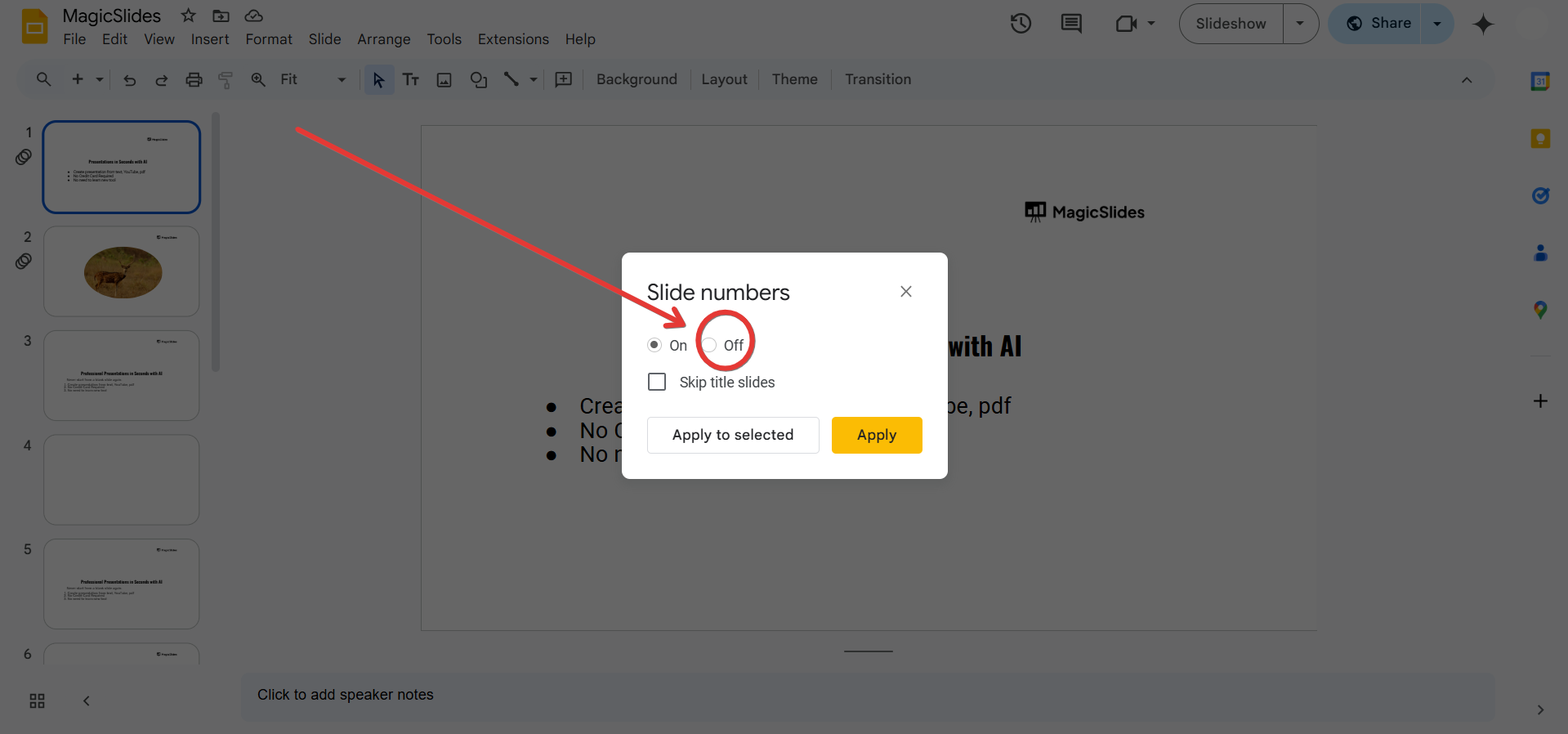Insert an image from toolbar

point(444,79)
